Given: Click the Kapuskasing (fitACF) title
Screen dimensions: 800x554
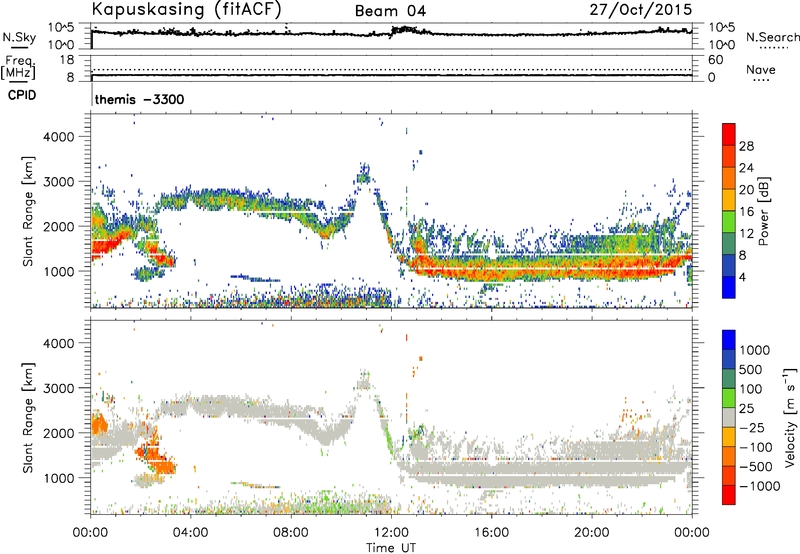Looking at the screenshot, I should 186,10.
